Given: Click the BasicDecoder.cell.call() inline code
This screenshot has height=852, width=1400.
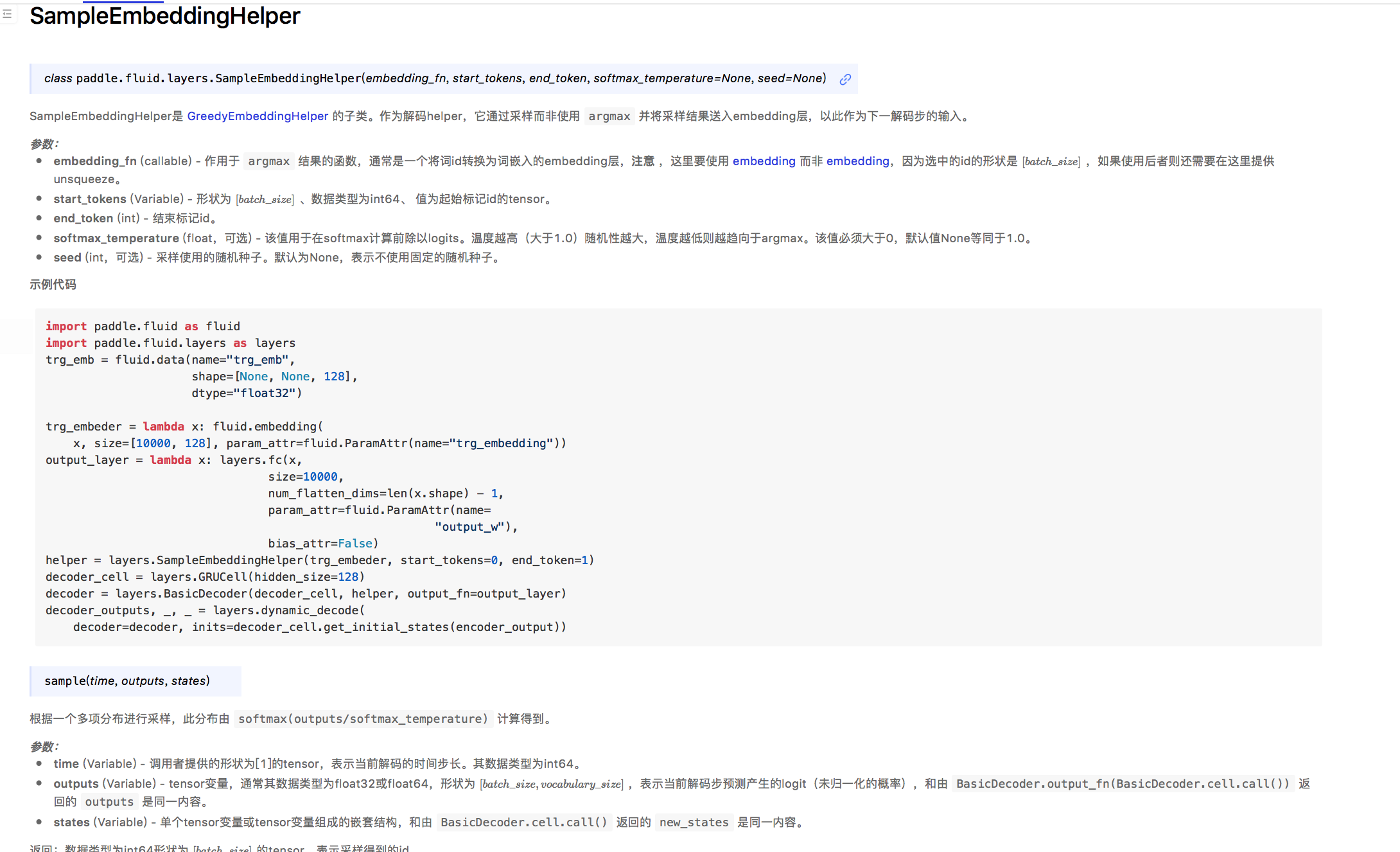Looking at the screenshot, I should (x=523, y=822).
